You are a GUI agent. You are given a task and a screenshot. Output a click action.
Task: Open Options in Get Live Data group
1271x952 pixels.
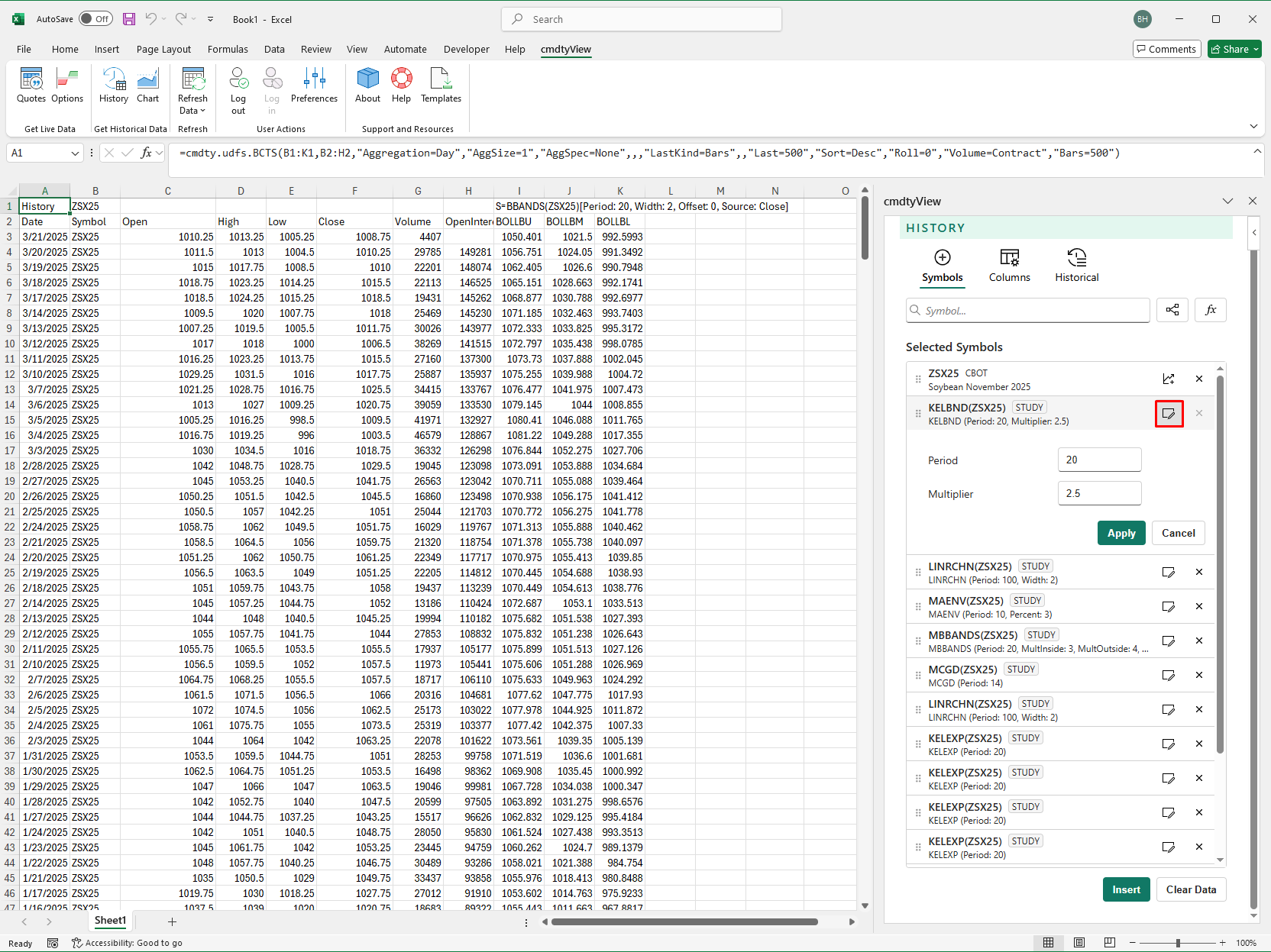coord(67,85)
